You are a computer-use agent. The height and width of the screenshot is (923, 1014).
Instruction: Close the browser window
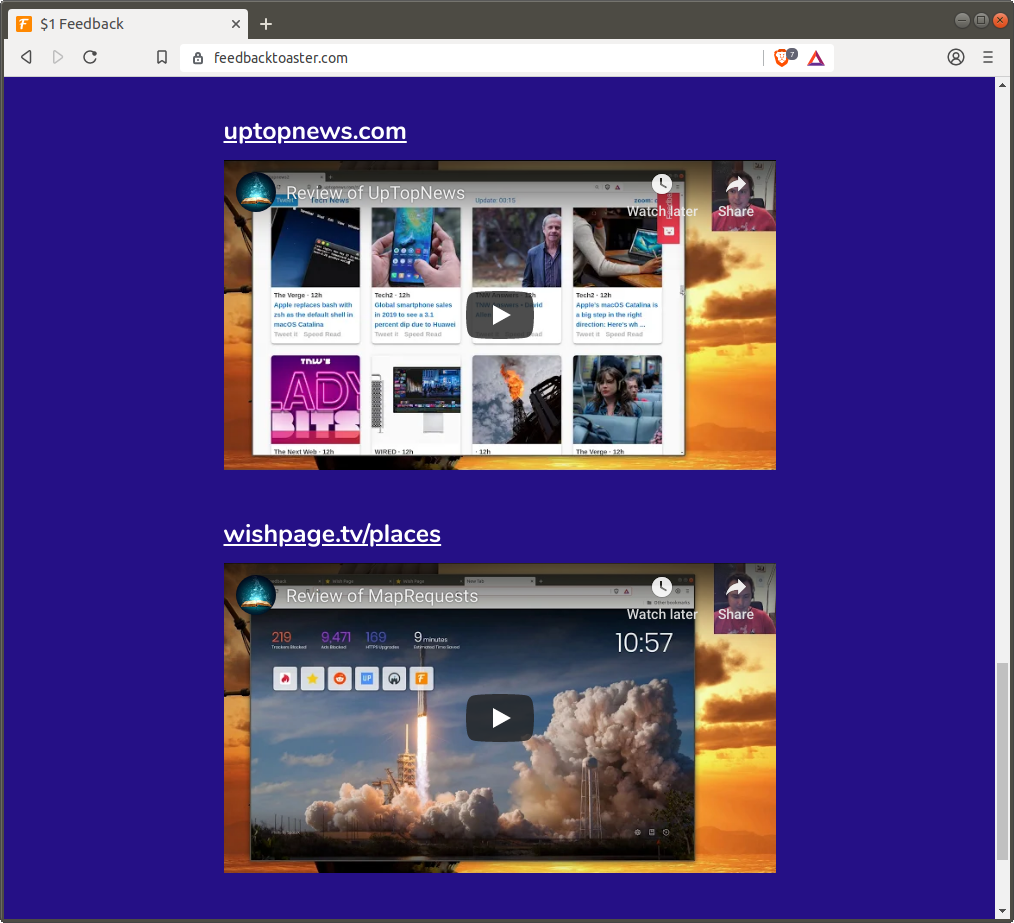point(1000,21)
